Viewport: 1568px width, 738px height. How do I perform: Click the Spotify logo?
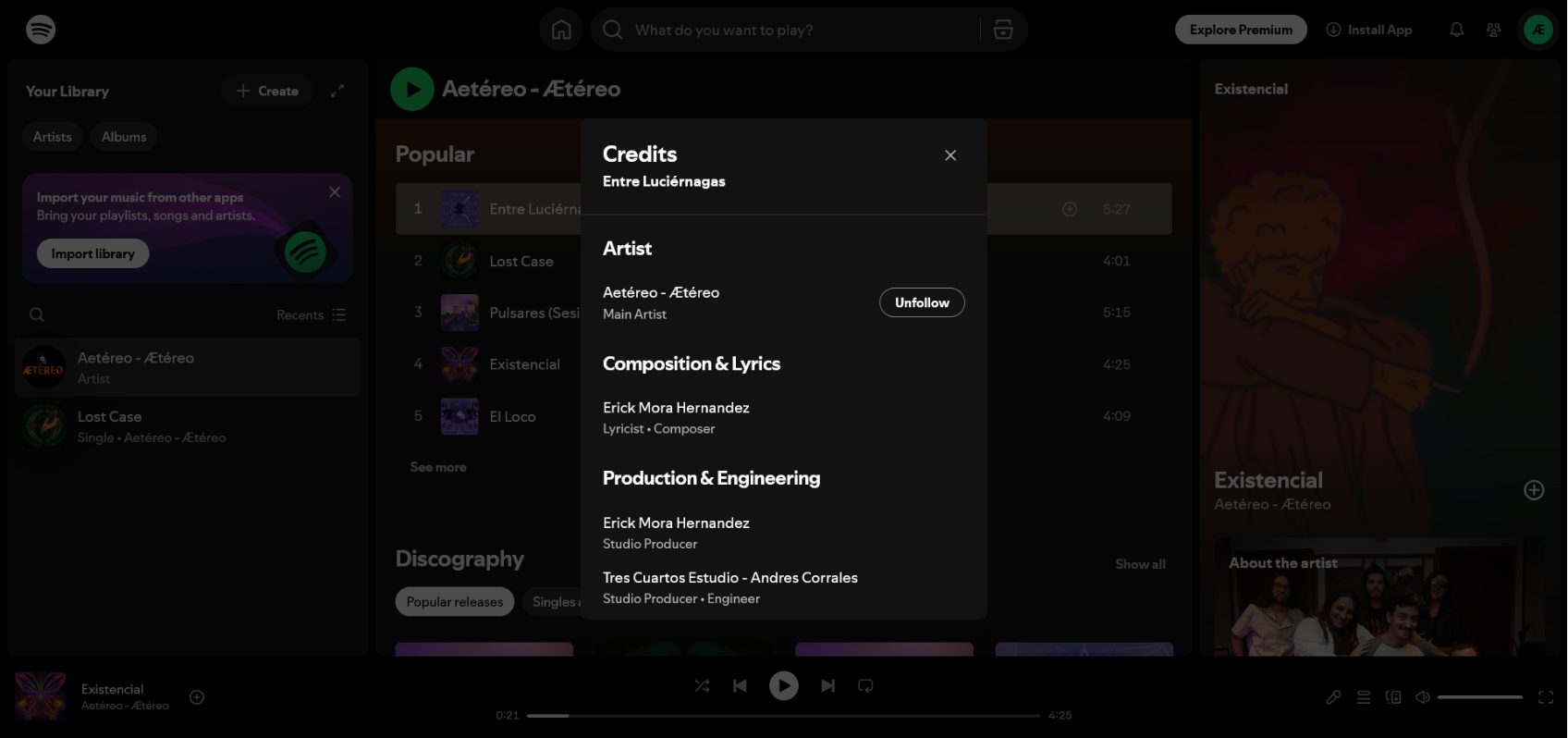[41, 30]
